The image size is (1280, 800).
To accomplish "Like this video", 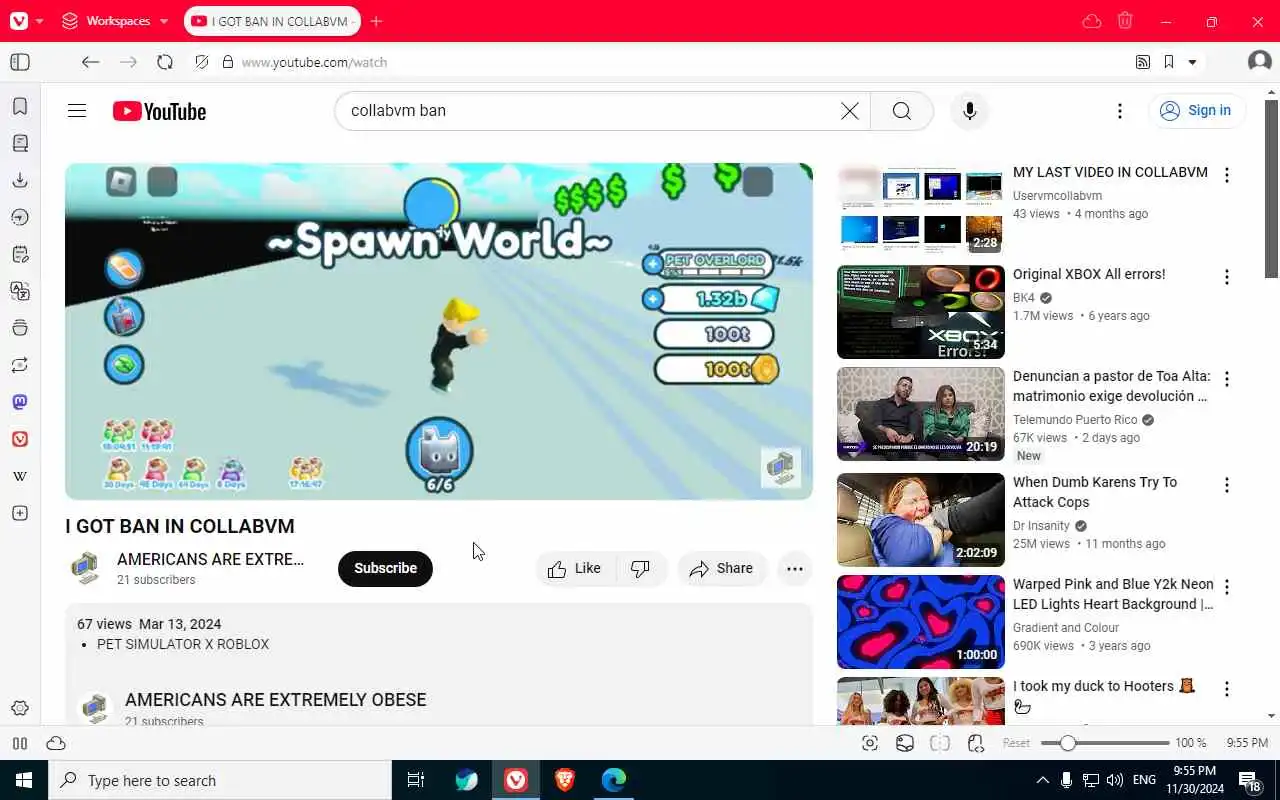I will [575, 568].
